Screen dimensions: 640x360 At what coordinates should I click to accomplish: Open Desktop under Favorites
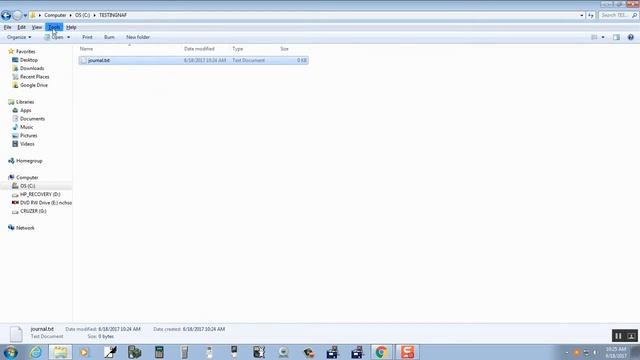[x=25, y=60]
